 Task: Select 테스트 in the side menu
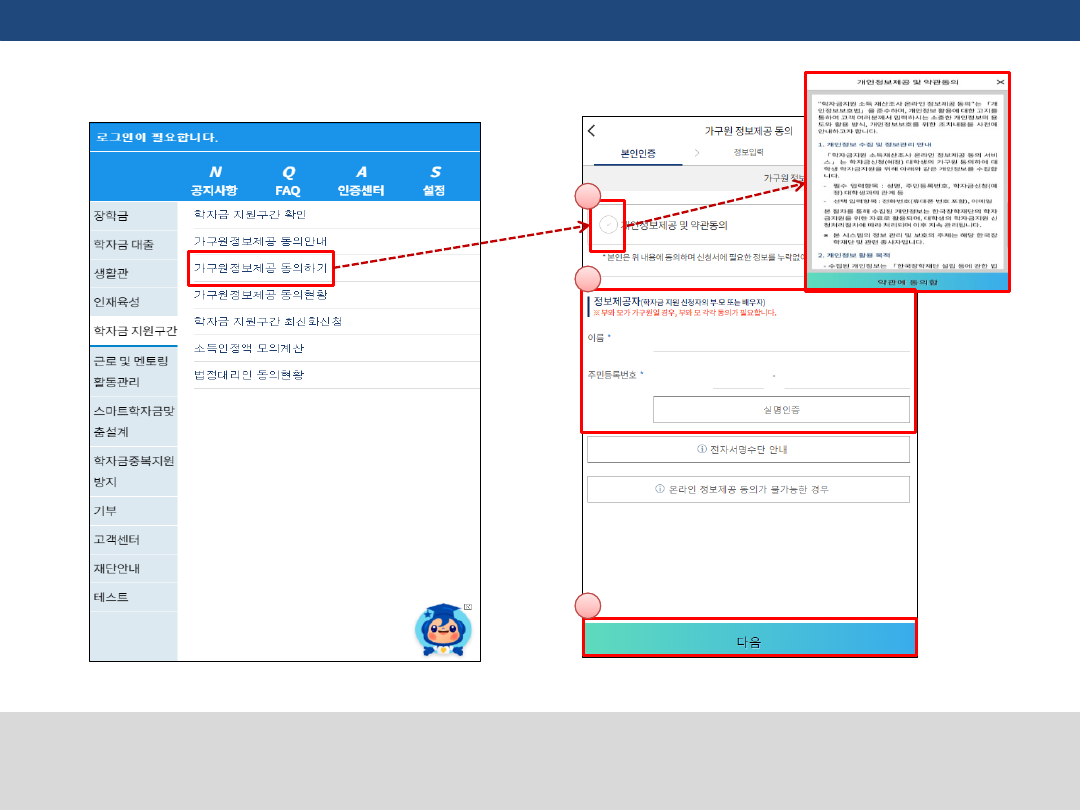coord(134,597)
